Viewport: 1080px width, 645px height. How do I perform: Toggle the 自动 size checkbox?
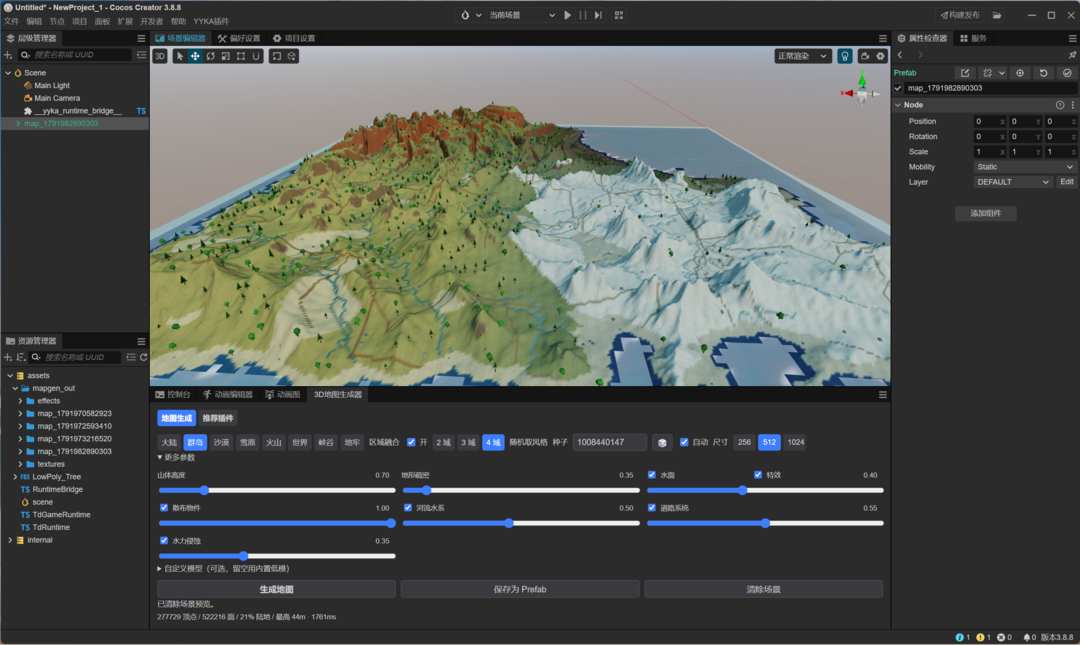coord(684,442)
